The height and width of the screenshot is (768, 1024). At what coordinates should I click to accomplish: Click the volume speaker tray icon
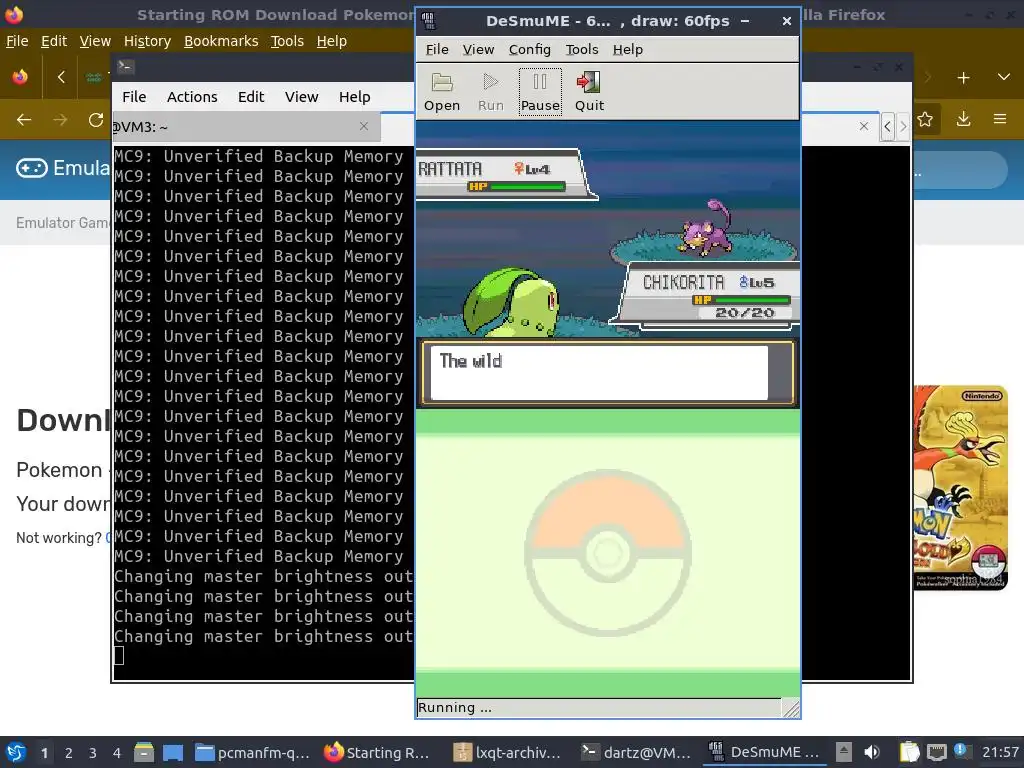[x=872, y=753]
